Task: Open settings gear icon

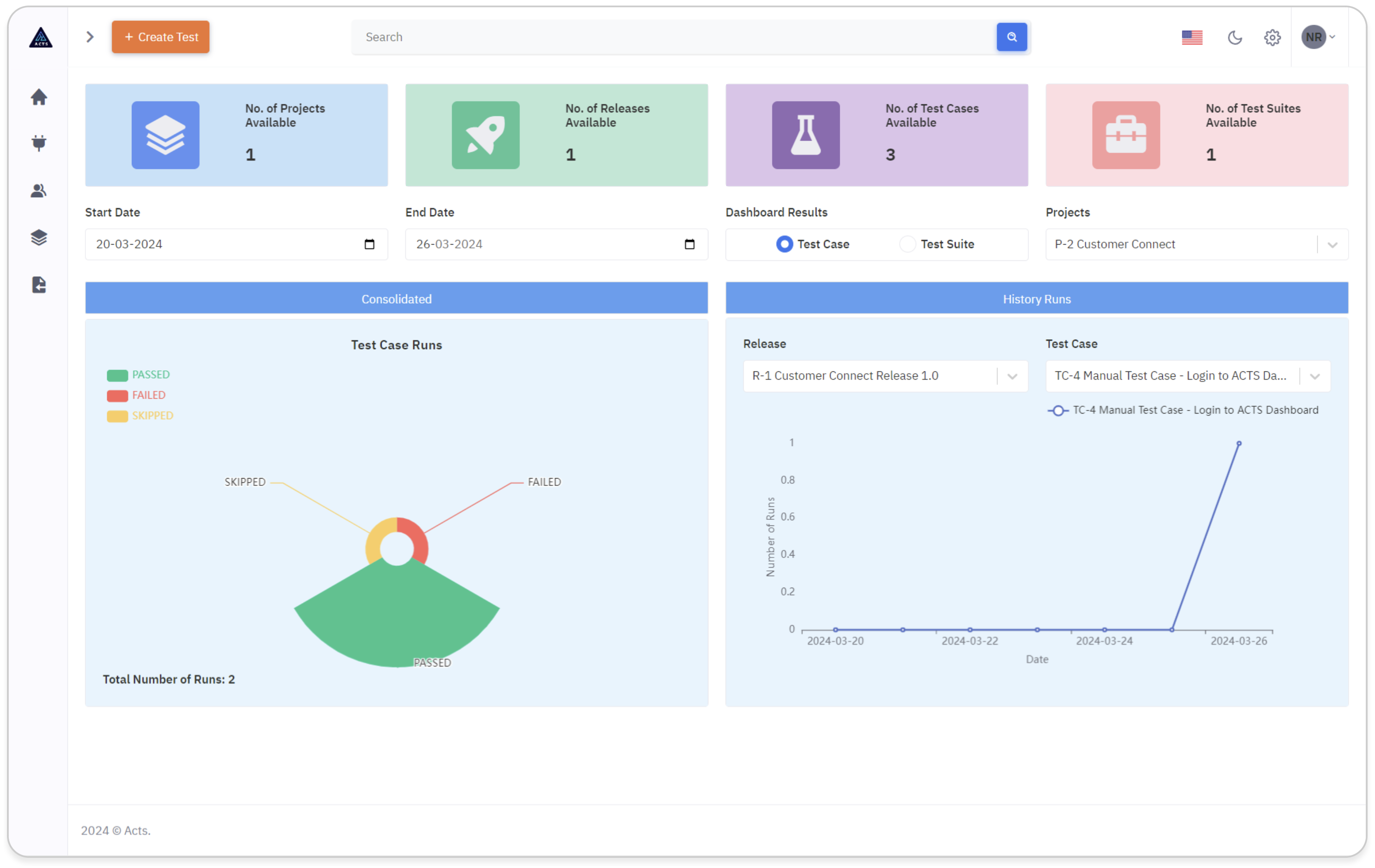Action: pos(1271,38)
